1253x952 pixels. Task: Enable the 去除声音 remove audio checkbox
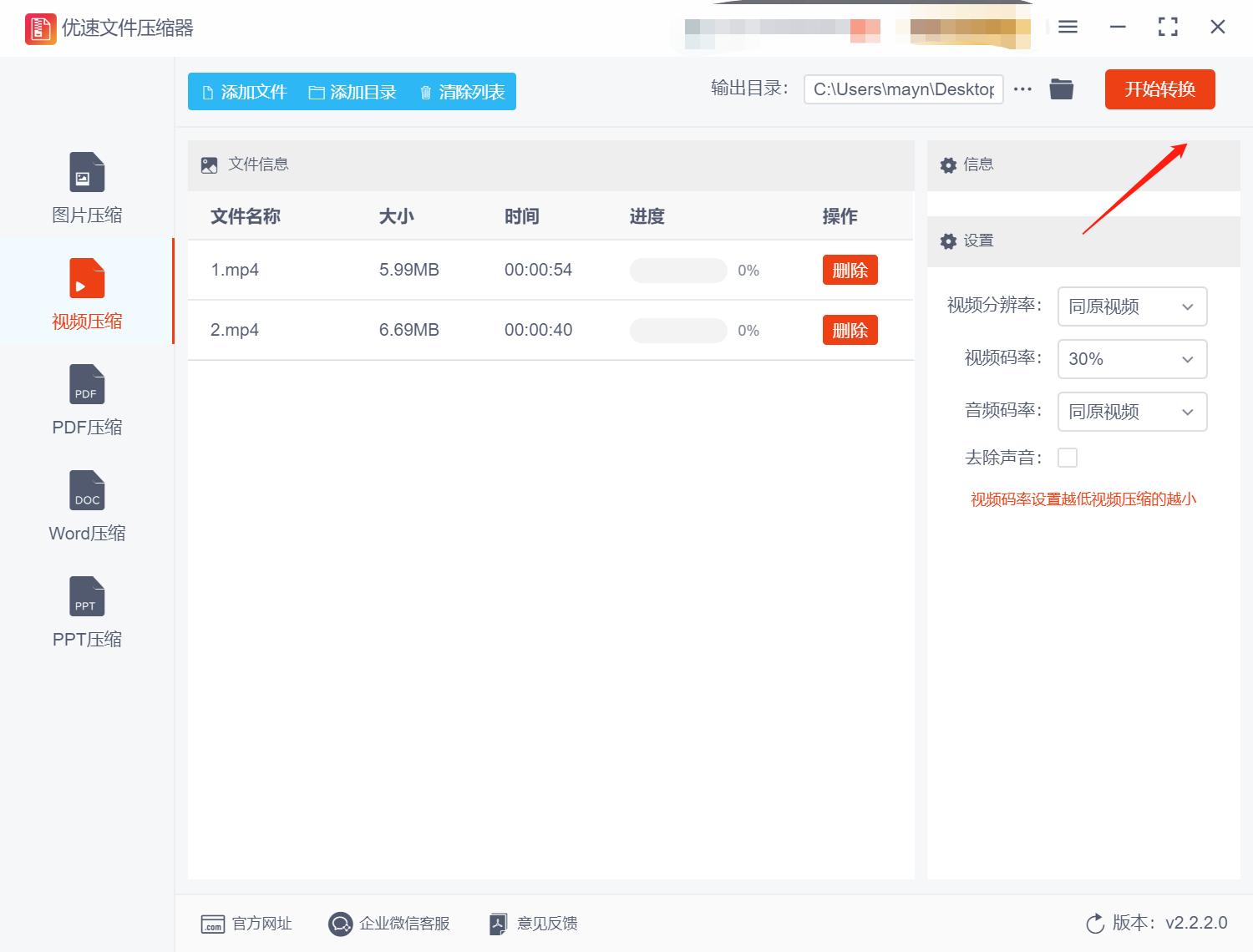[x=1068, y=457]
